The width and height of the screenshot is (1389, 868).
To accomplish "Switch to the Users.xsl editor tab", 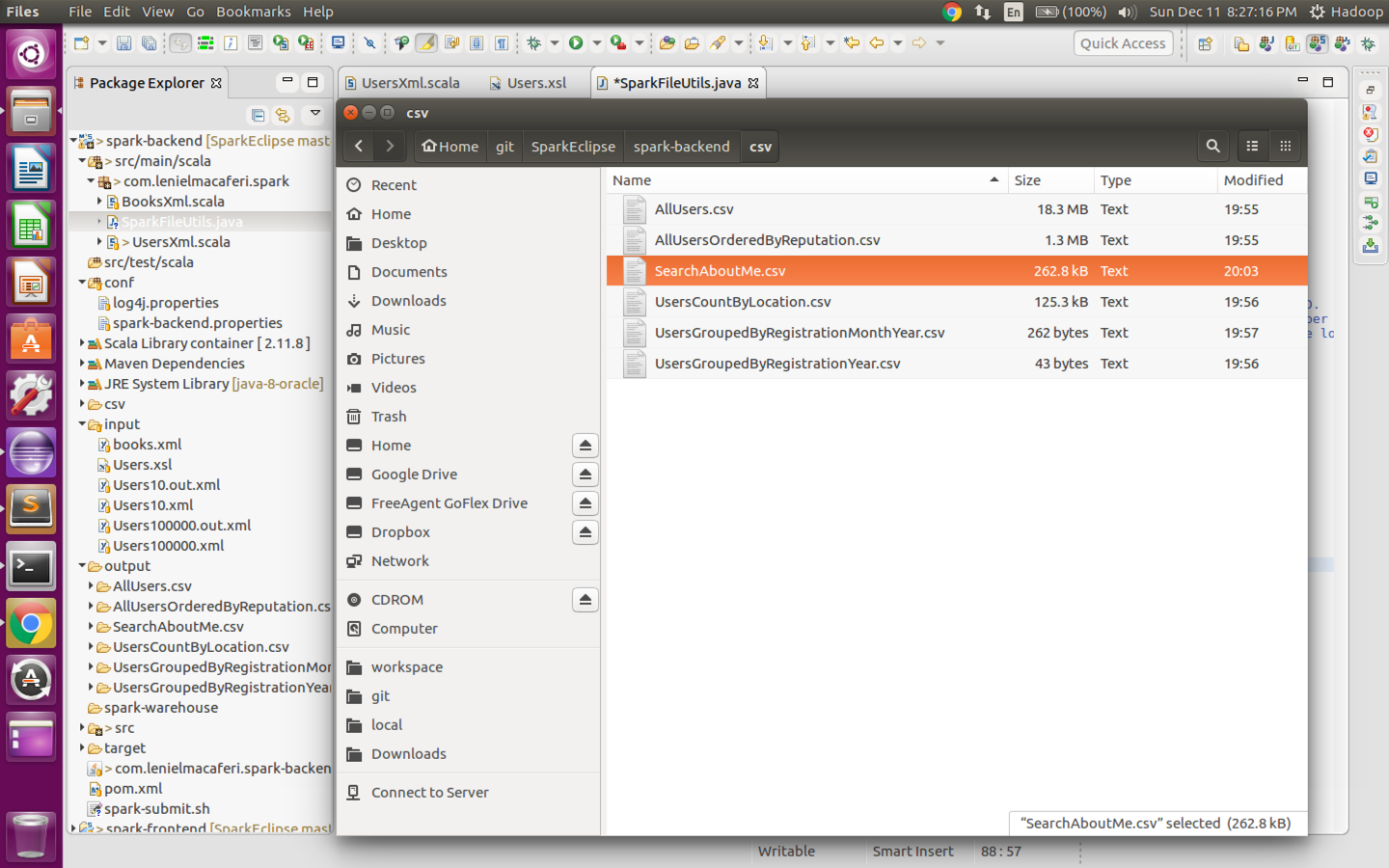I will click(x=536, y=82).
